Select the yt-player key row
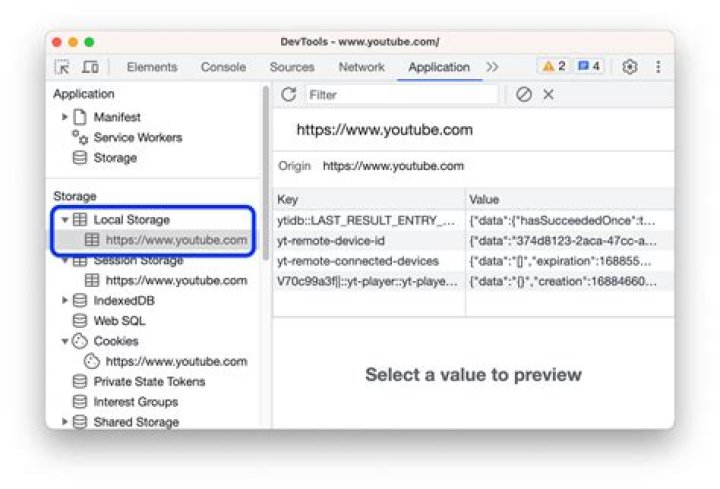This screenshot has height=489, width=720. tap(369, 281)
